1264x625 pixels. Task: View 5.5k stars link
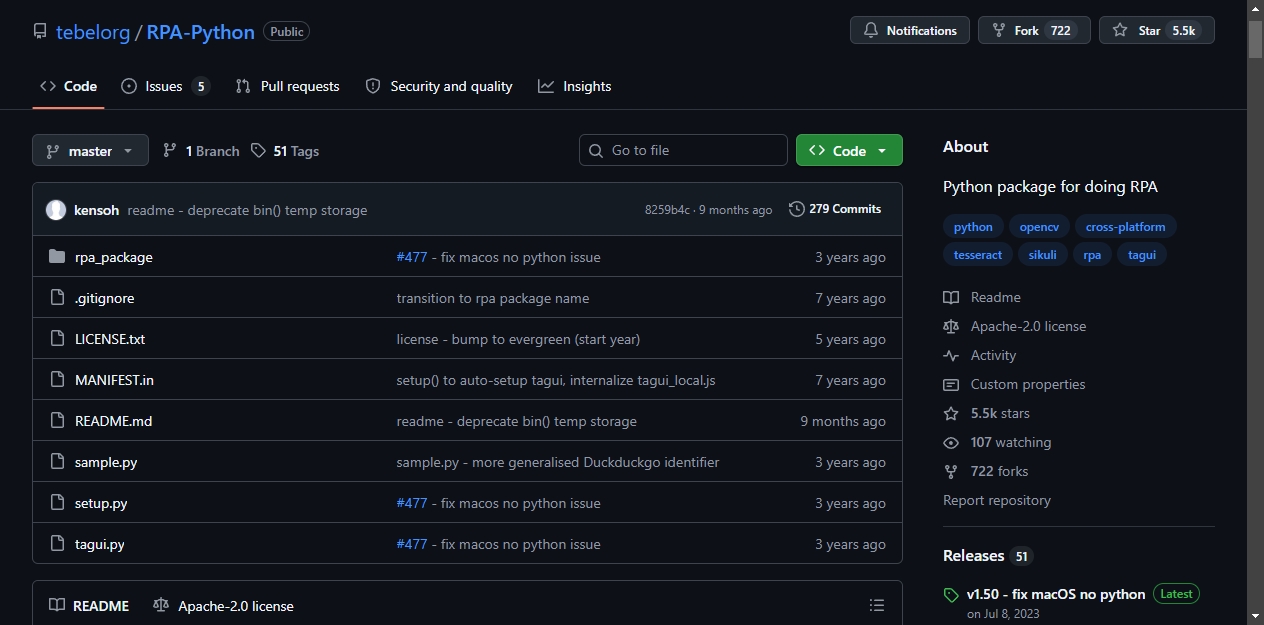987,413
